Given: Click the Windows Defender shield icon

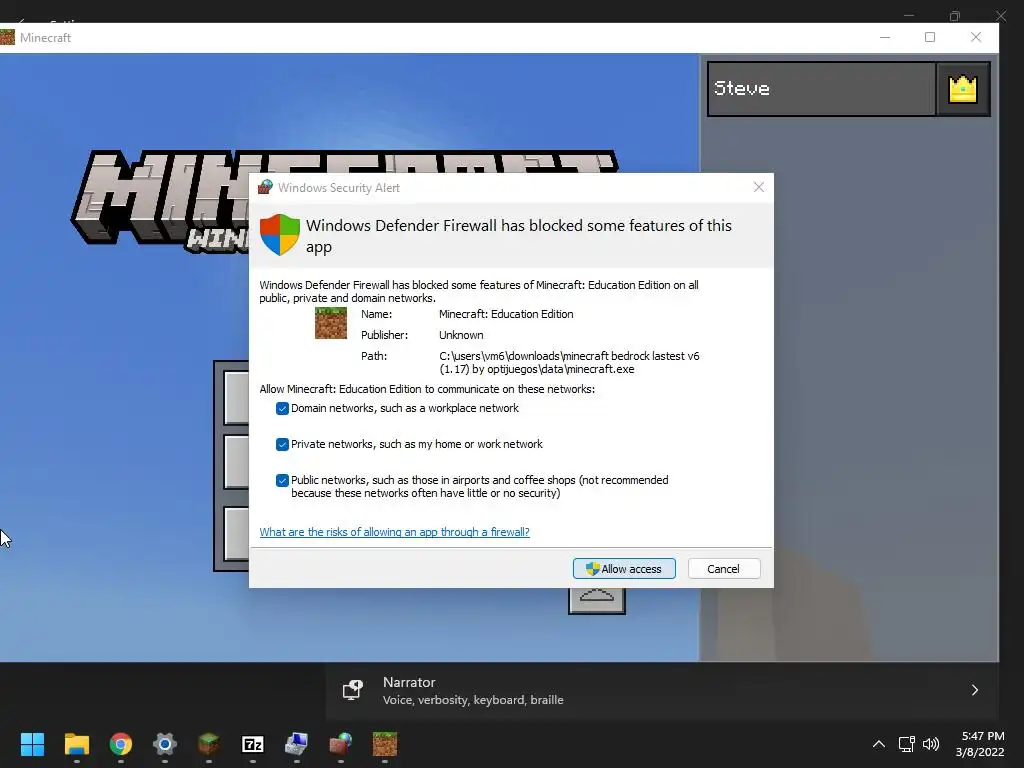Looking at the screenshot, I should (280, 234).
